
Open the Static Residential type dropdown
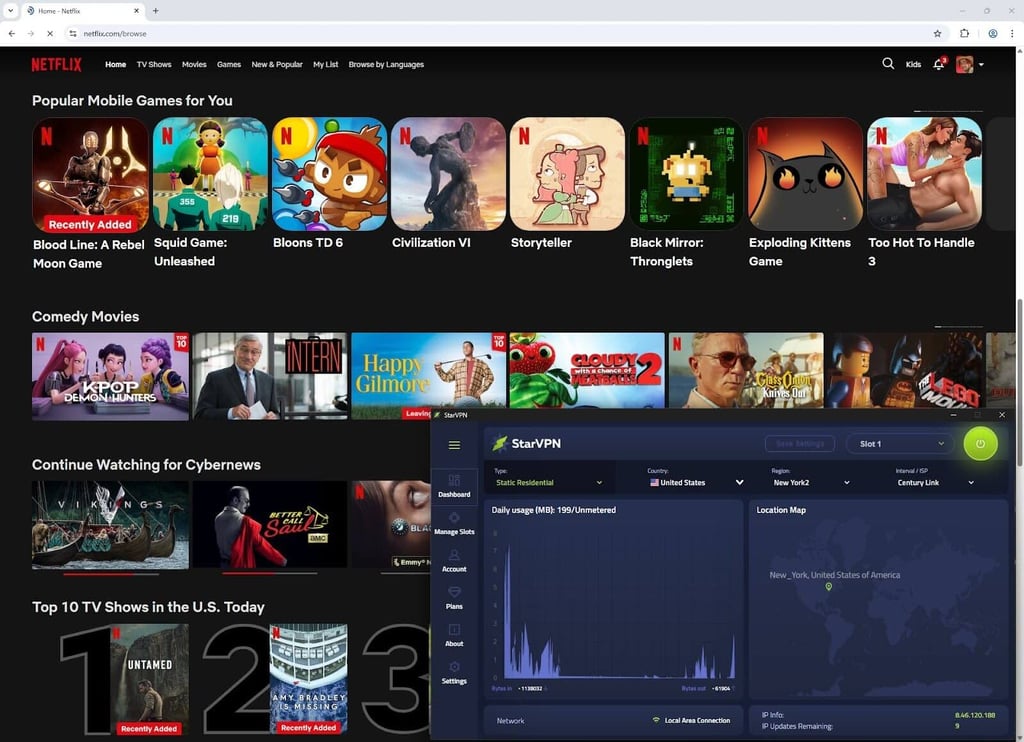(x=549, y=483)
